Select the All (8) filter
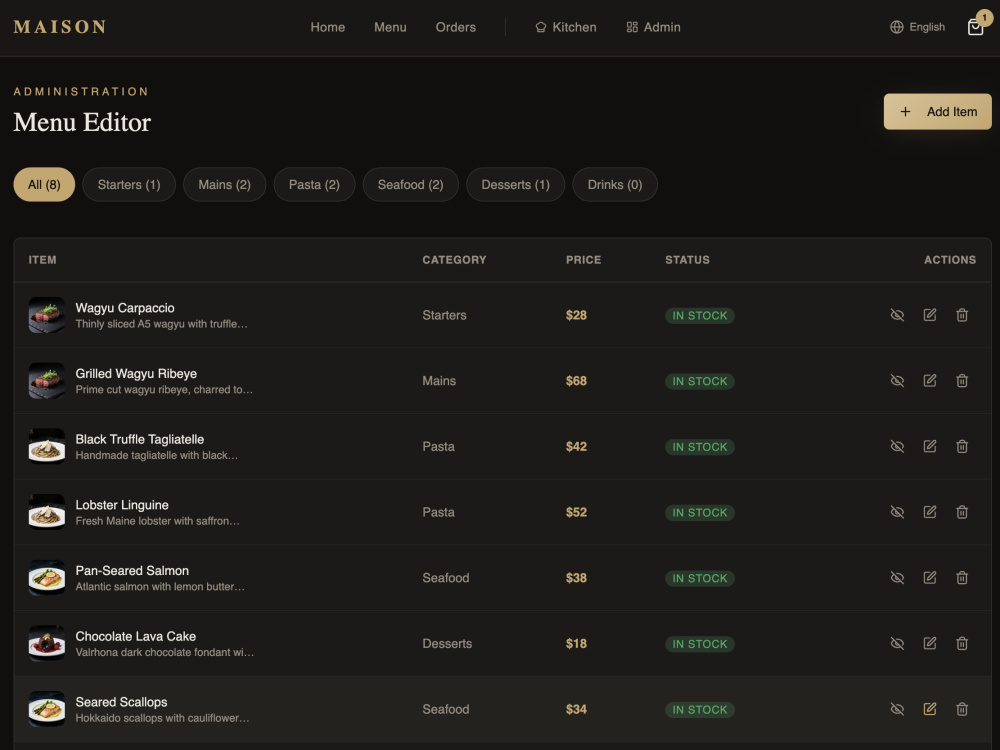The image size is (1000, 750). tap(44, 184)
